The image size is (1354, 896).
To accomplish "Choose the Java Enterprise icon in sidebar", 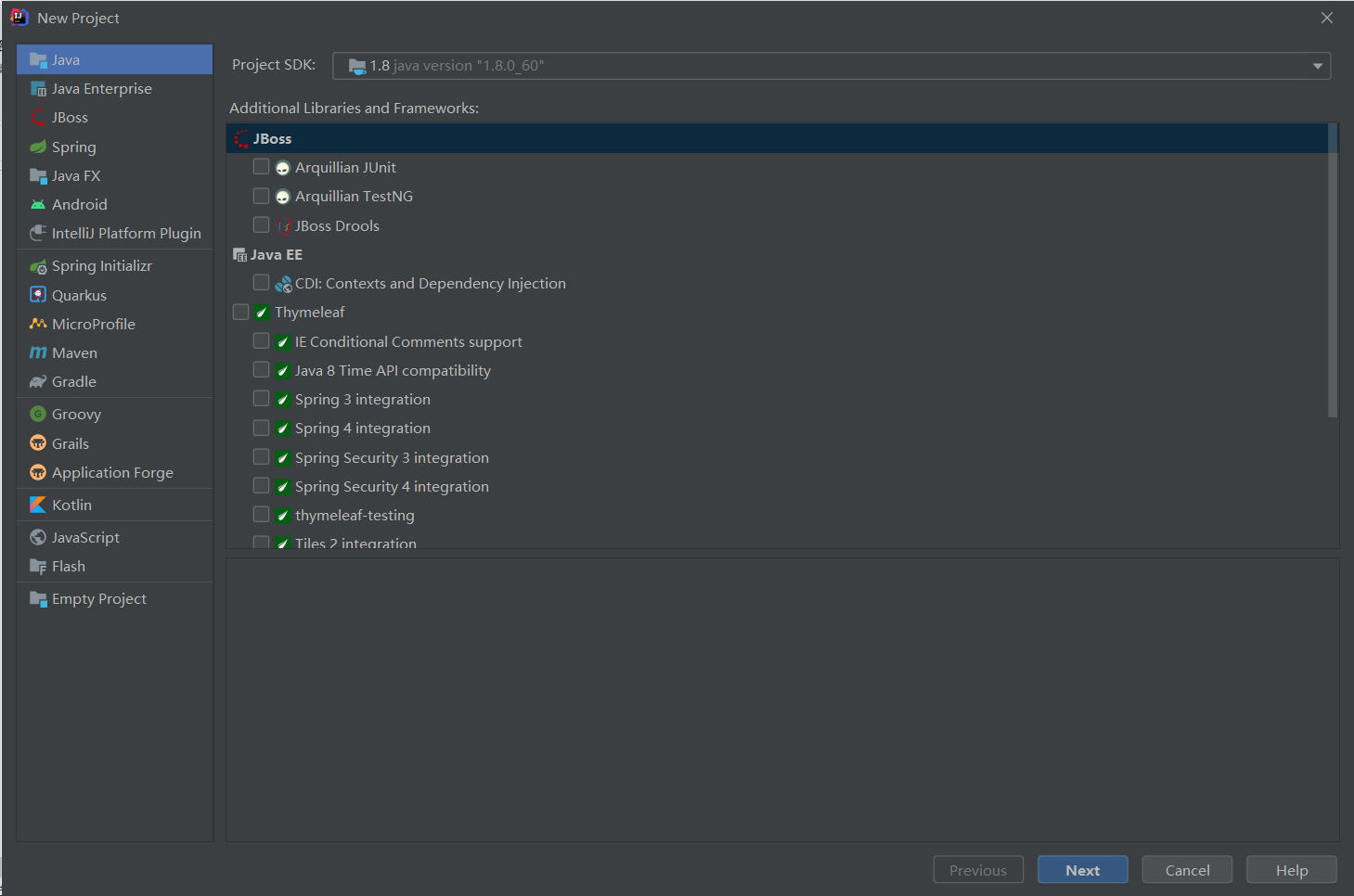I will 38,89.
